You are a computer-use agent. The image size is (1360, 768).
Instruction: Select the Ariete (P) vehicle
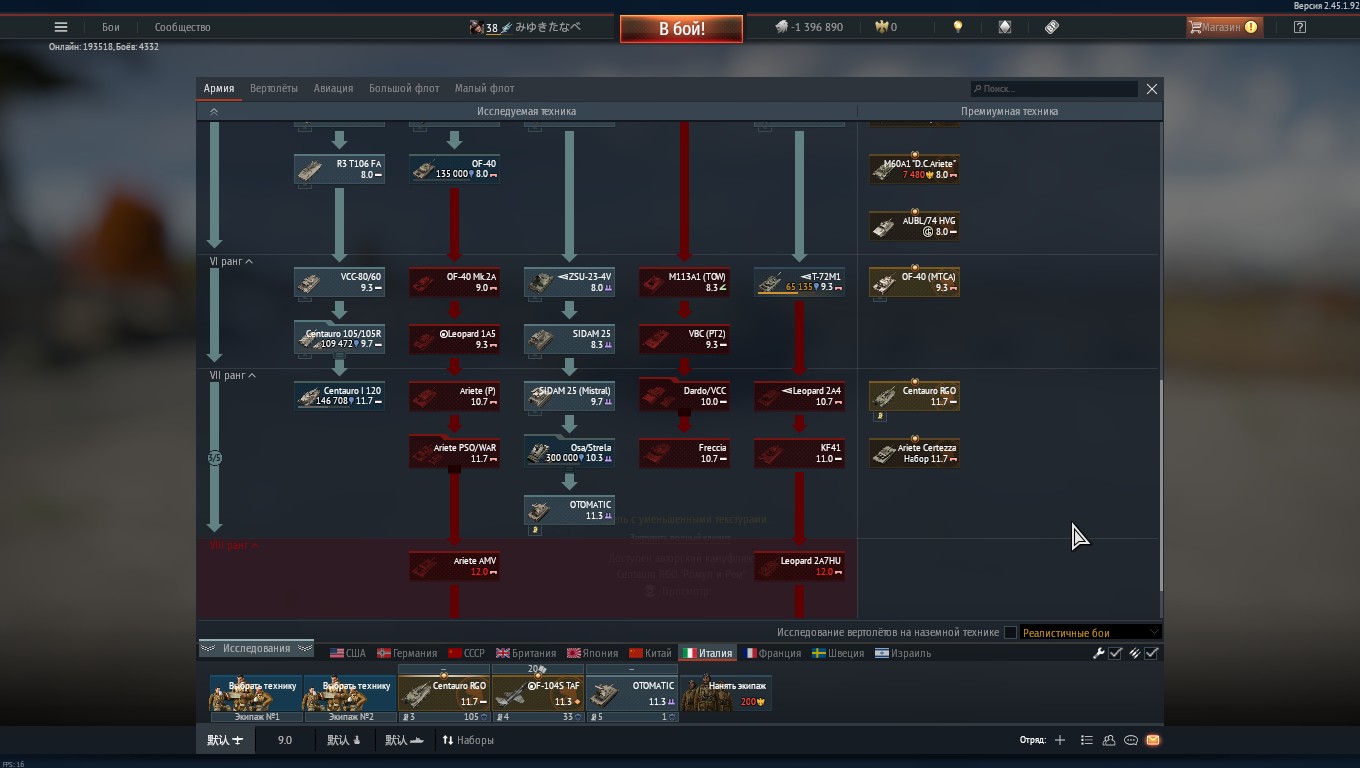coord(454,396)
